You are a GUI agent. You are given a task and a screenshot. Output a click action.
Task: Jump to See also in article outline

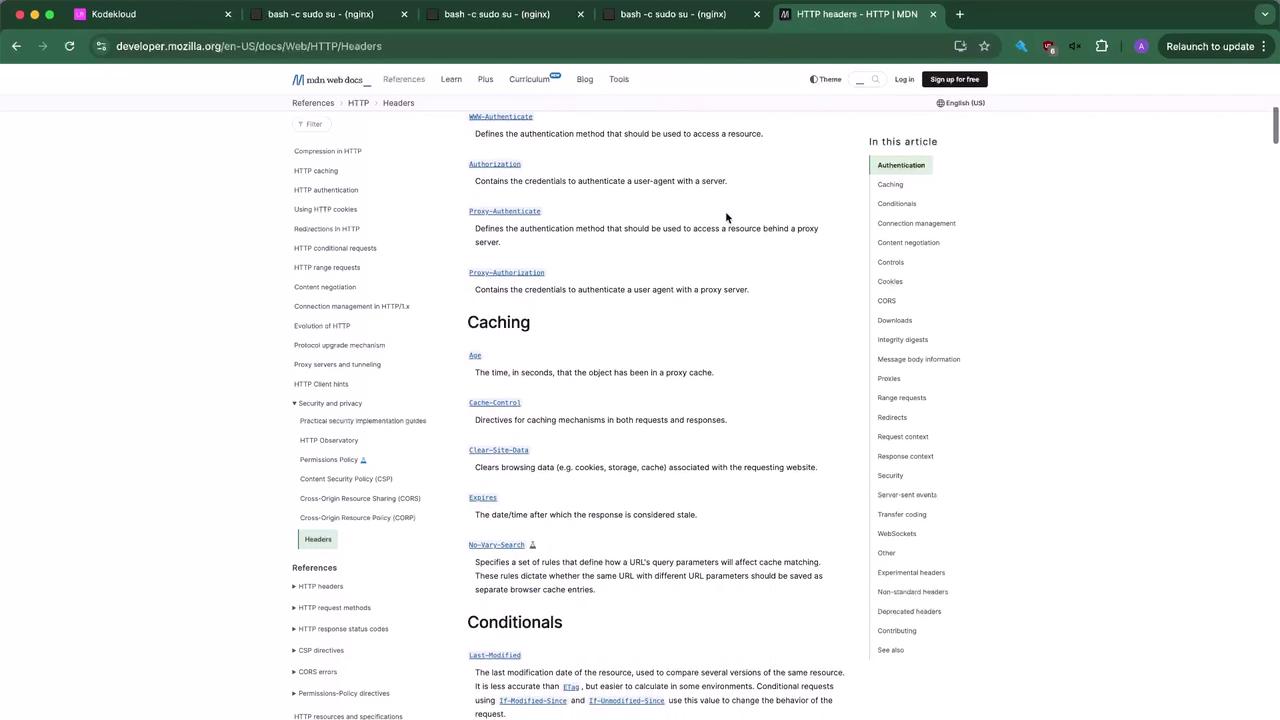(891, 651)
